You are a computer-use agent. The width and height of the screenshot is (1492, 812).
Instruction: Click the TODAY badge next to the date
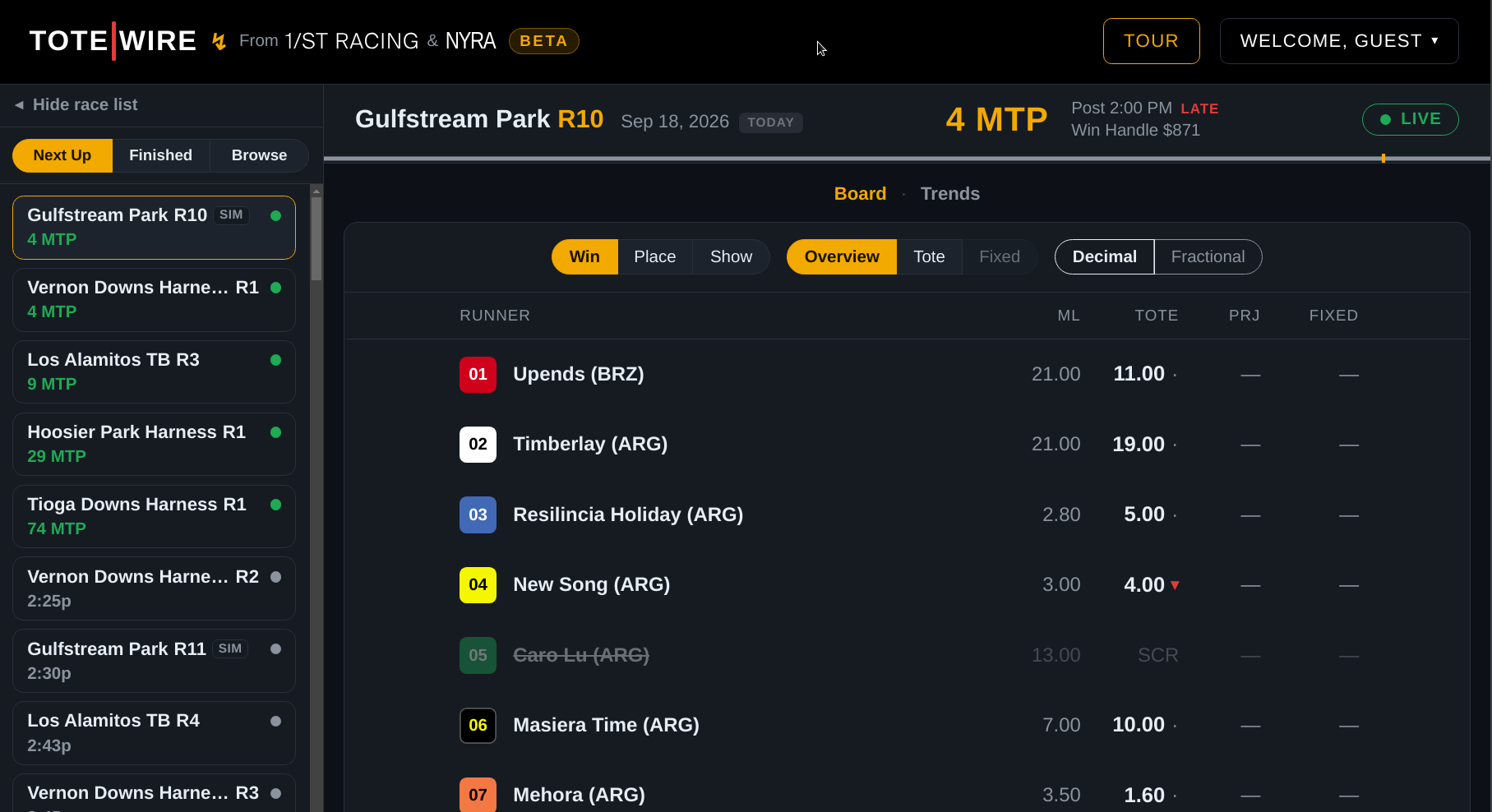click(770, 122)
